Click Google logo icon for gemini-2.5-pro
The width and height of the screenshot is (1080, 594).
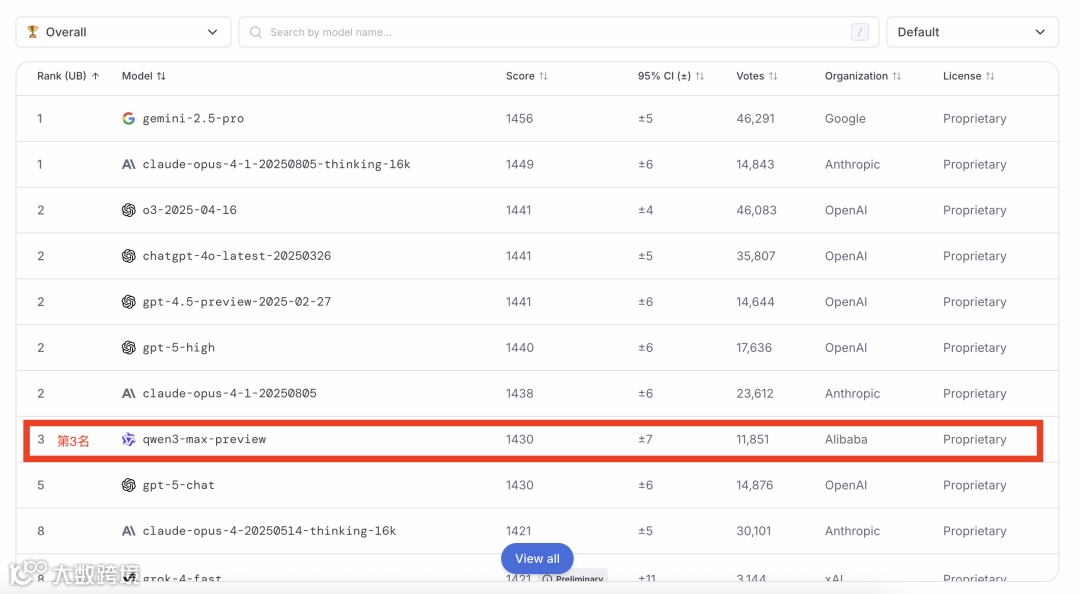coord(128,119)
